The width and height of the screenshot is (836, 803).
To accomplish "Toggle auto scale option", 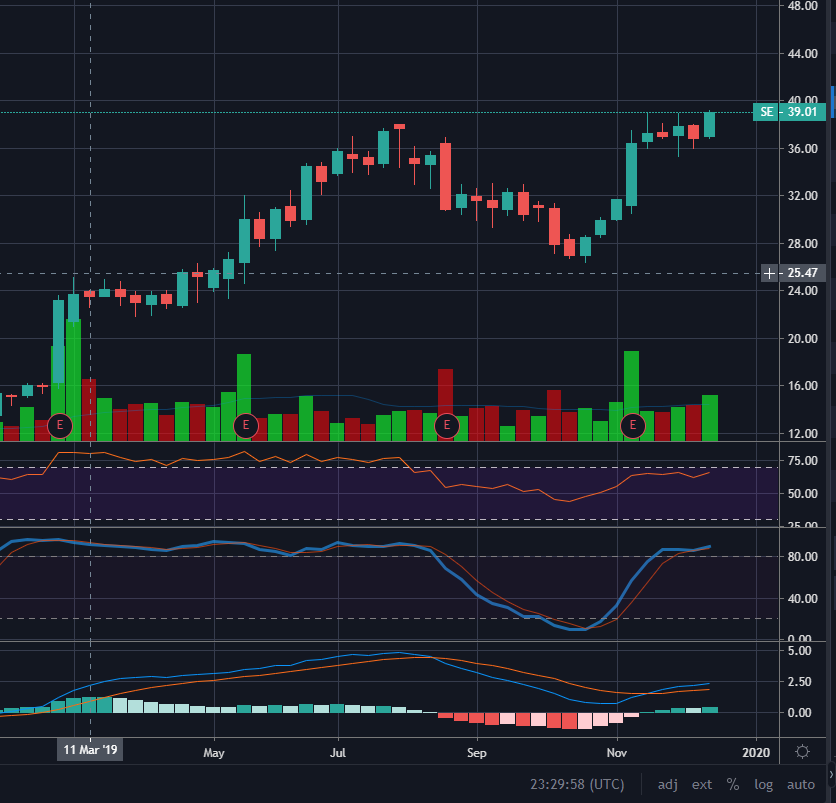I will [801, 785].
